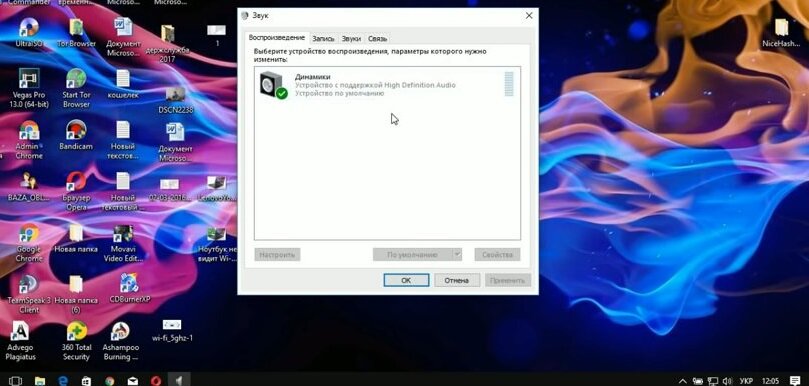Launch Microsoft Edge from the taskbar
This screenshot has width=809, height=386.
tap(63, 380)
